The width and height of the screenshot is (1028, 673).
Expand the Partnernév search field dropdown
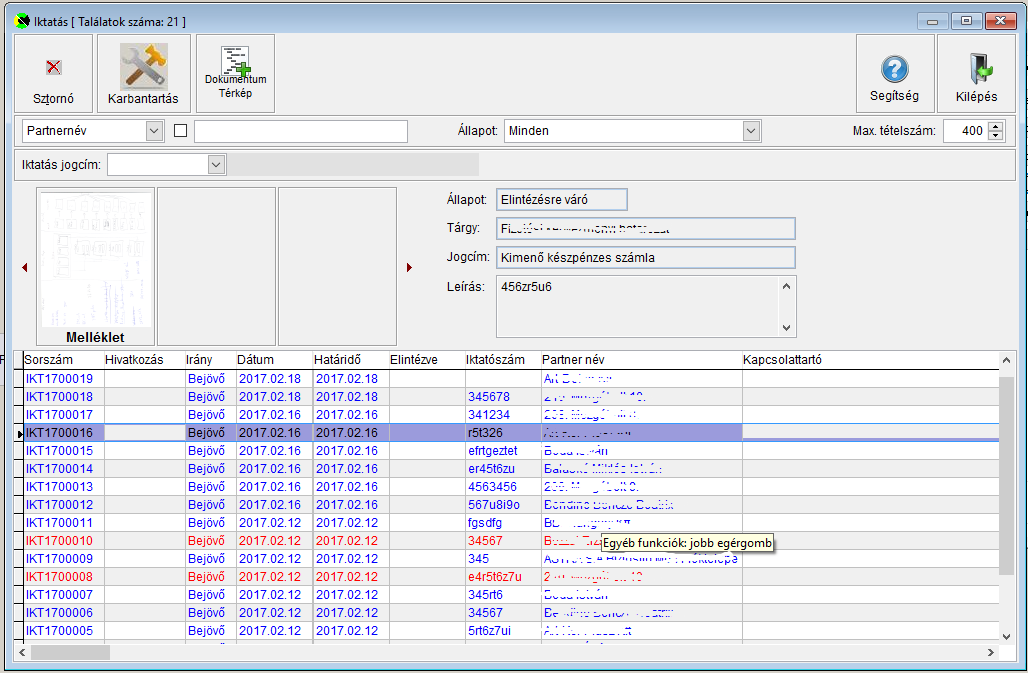pos(153,131)
